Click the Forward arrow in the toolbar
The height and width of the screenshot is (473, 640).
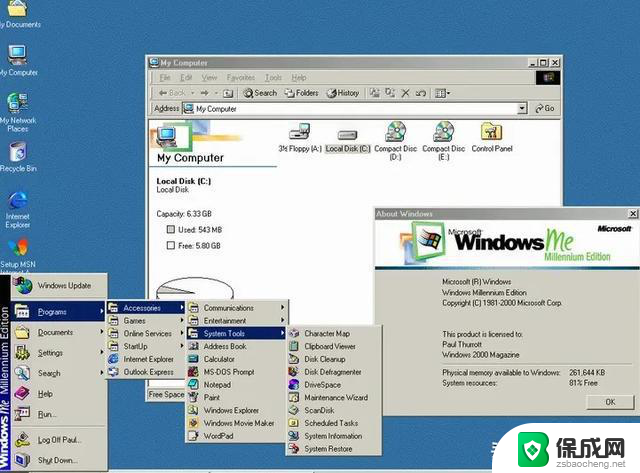pos(204,93)
